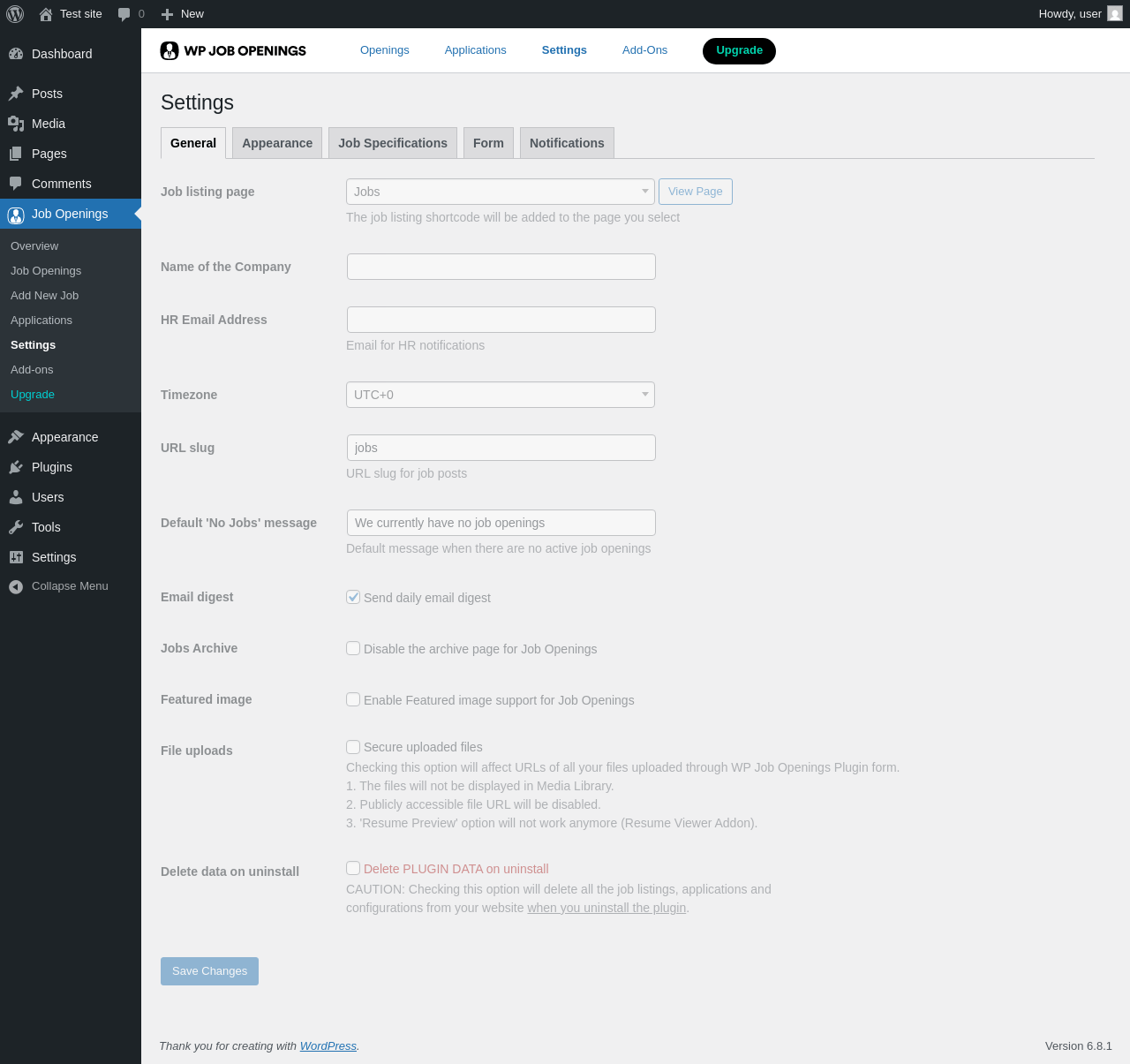The height and width of the screenshot is (1064, 1130).
Task: Click the Settings page heading
Action: coord(197,102)
